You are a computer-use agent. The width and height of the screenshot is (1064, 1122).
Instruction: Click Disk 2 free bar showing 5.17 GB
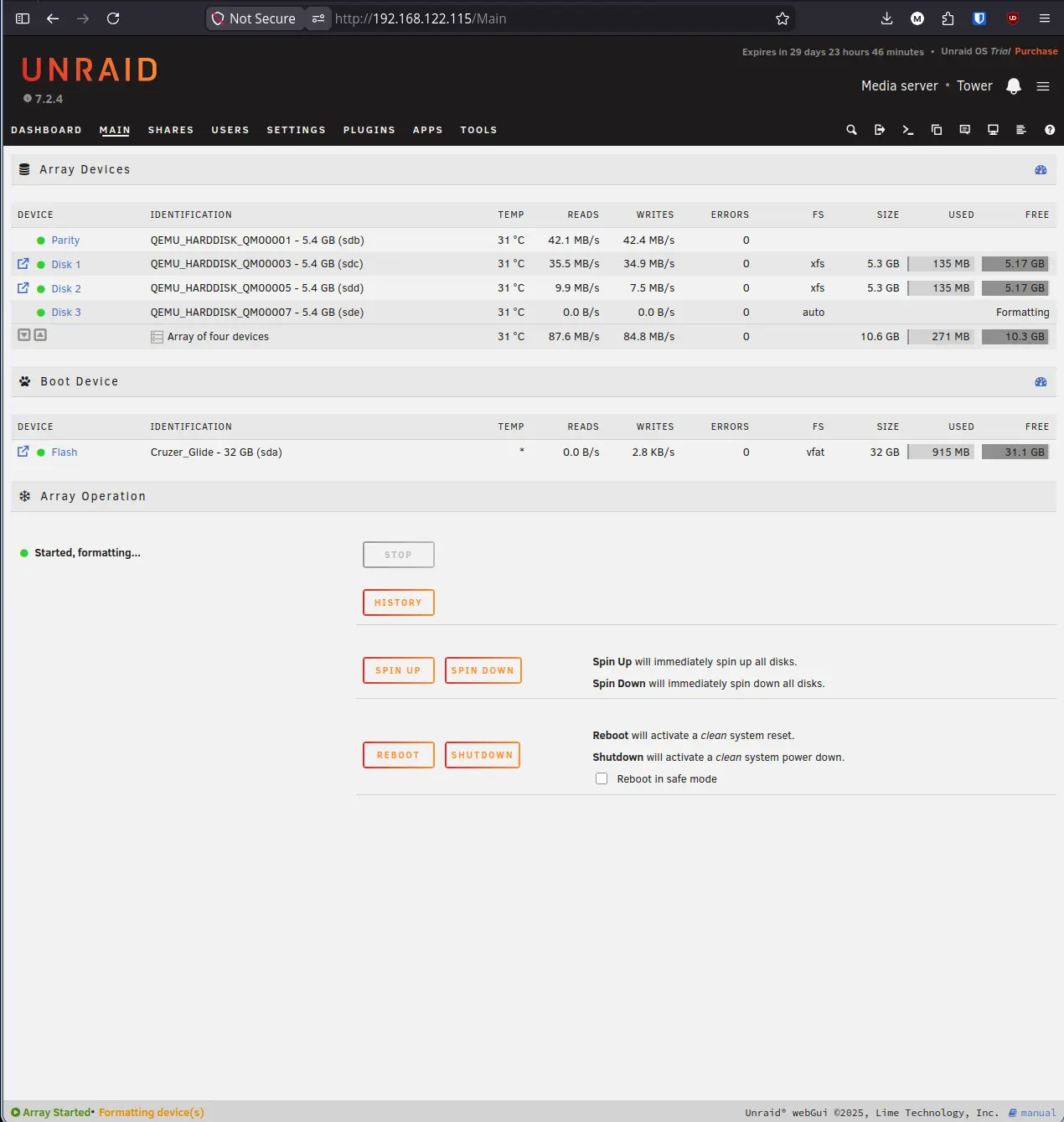point(1015,288)
